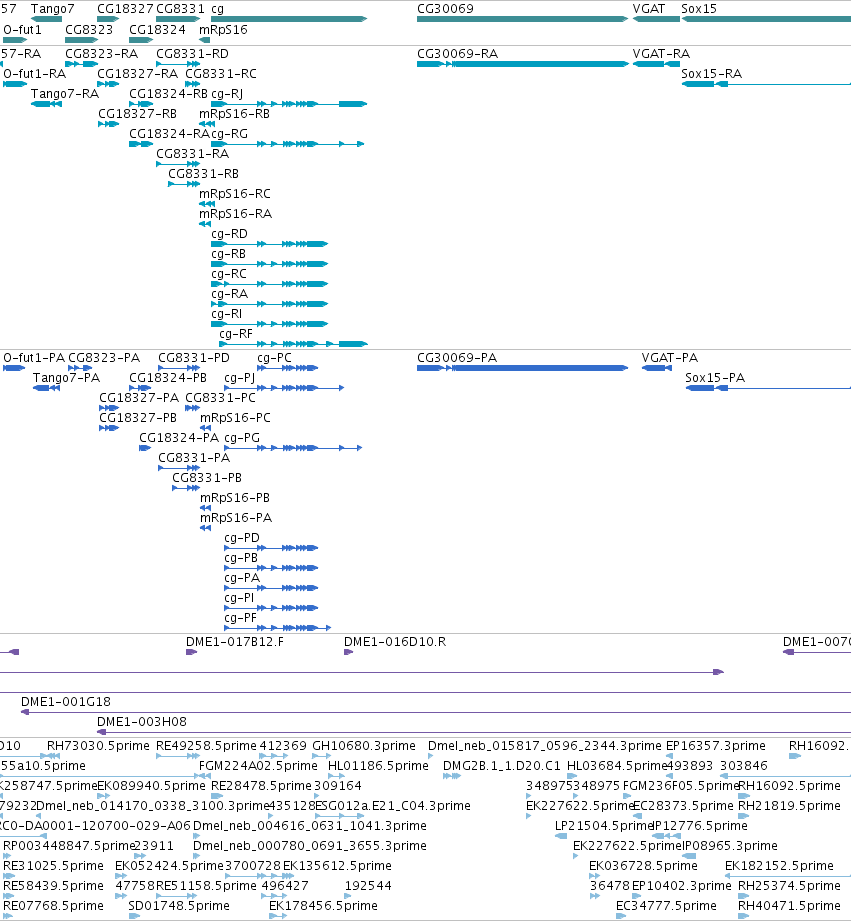Screen dimensions: 851x921
Task: Select the CG8323 gene label
Action: (89, 29)
